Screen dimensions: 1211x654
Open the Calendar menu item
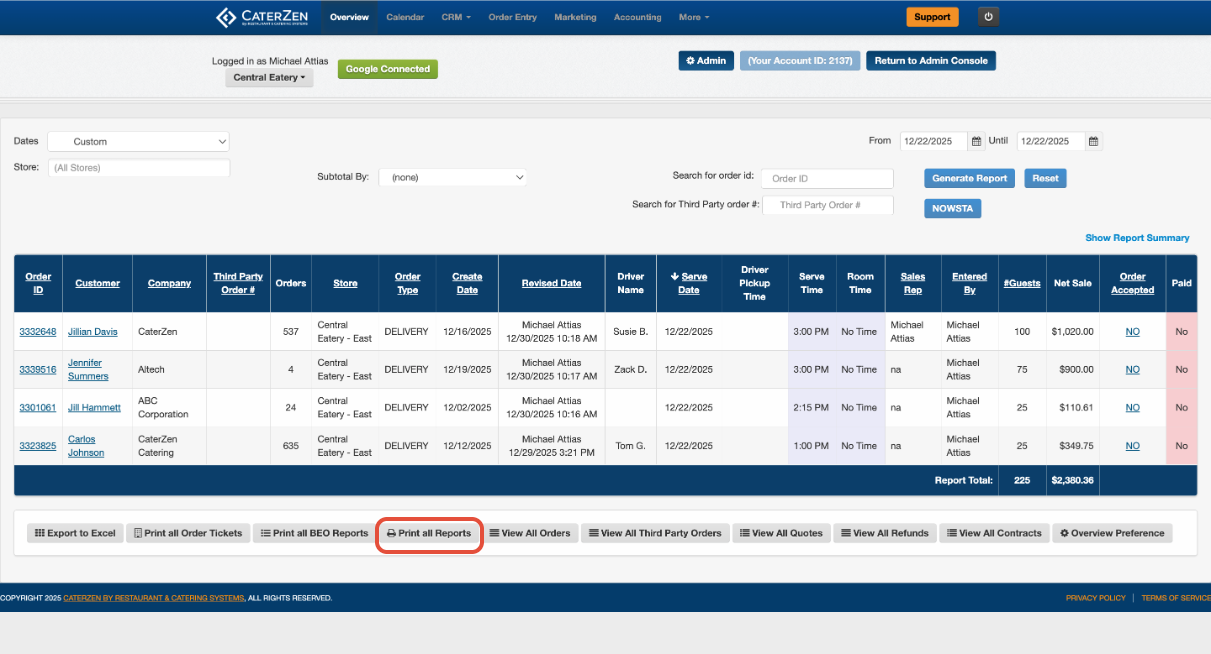click(x=405, y=17)
